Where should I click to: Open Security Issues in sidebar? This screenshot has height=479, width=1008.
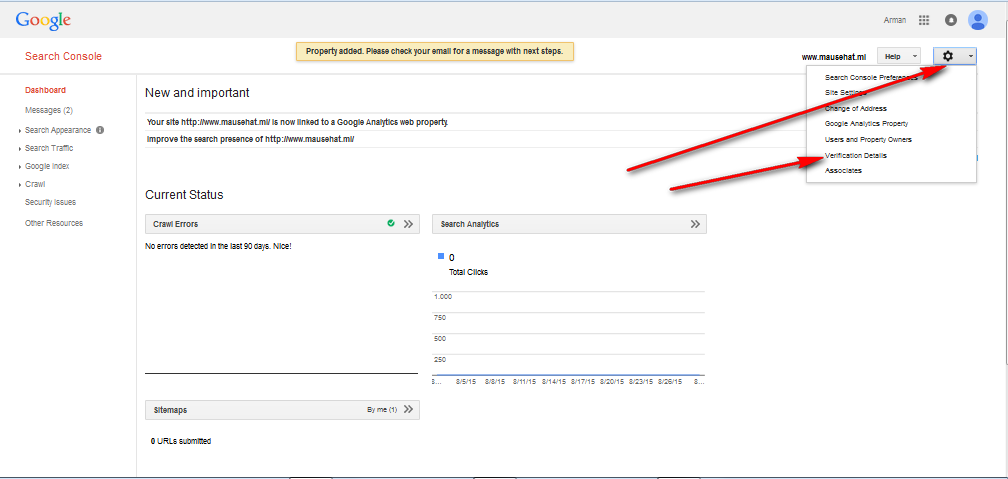[x=50, y=202]
